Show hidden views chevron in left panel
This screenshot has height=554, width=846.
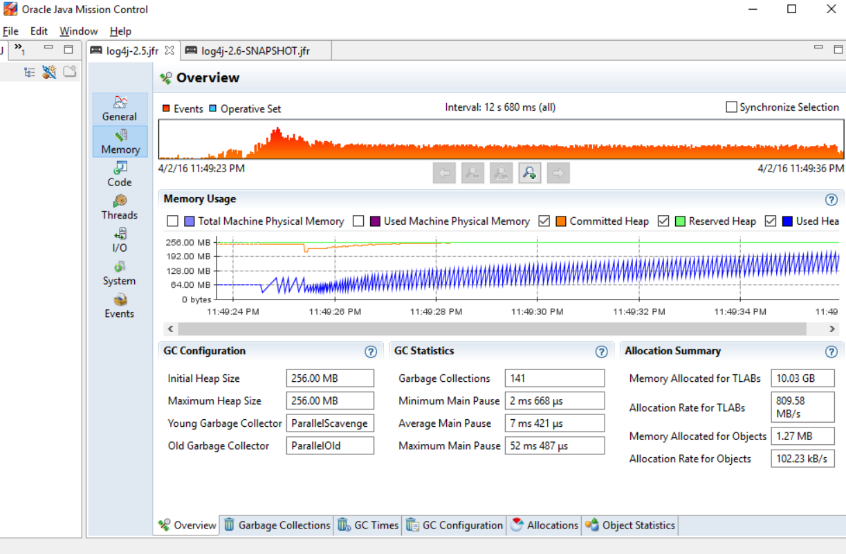tap(19, 49)
